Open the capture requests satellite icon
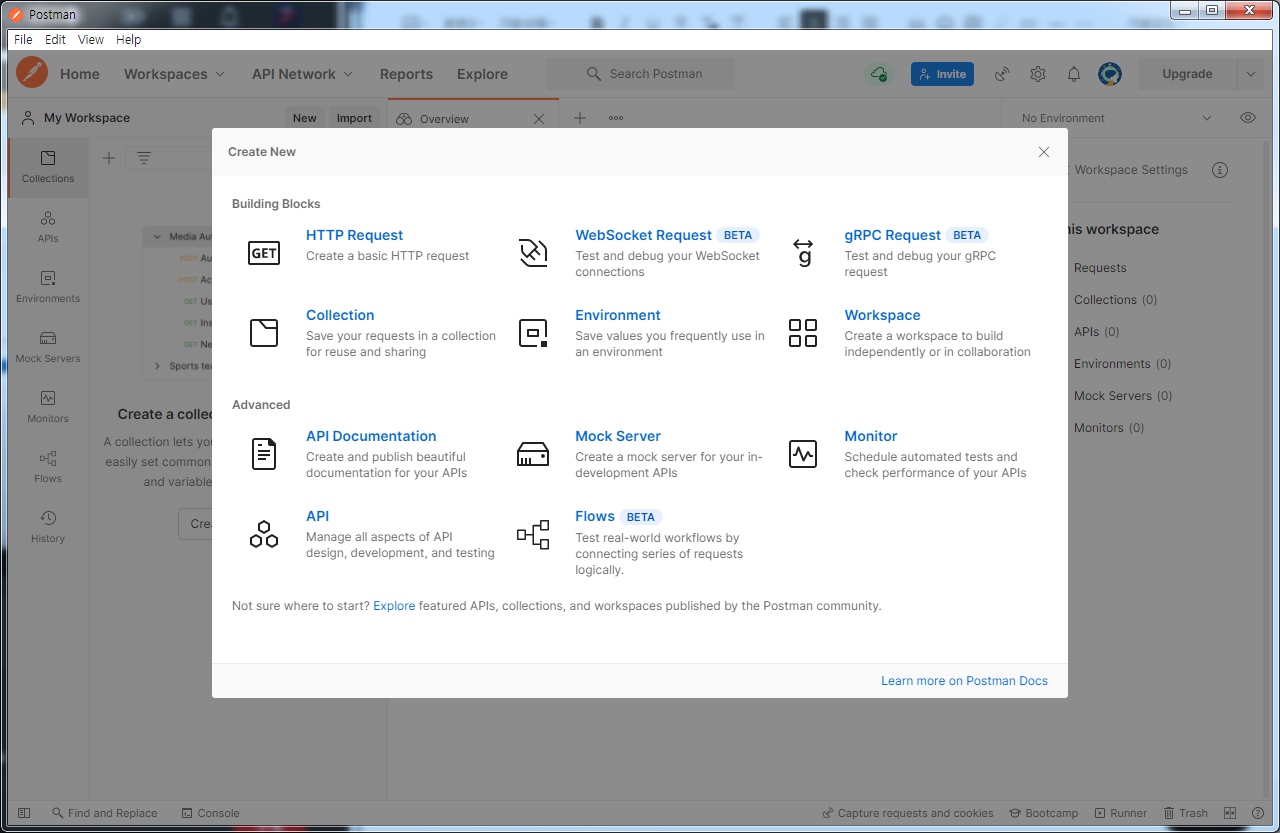 tap(1002, 74)
